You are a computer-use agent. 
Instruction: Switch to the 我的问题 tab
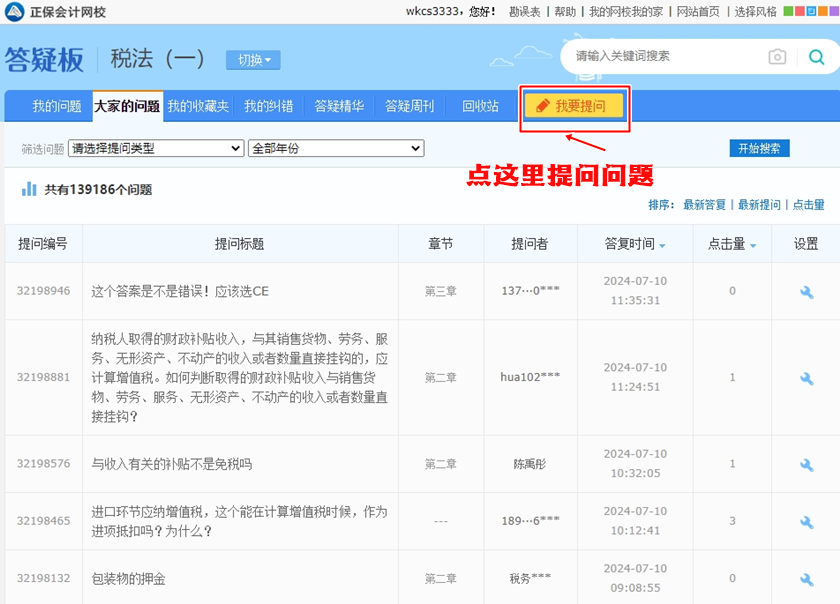(x=56, y=106)
